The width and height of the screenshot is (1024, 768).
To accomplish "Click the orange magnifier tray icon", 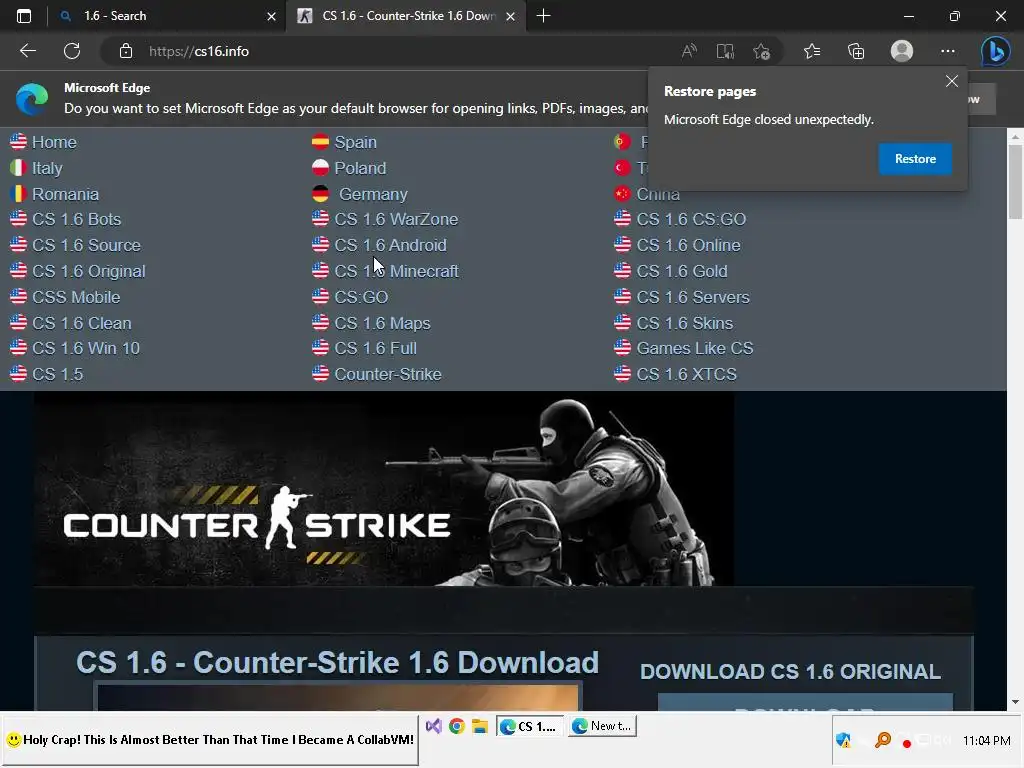I will (x=883, y=740).
